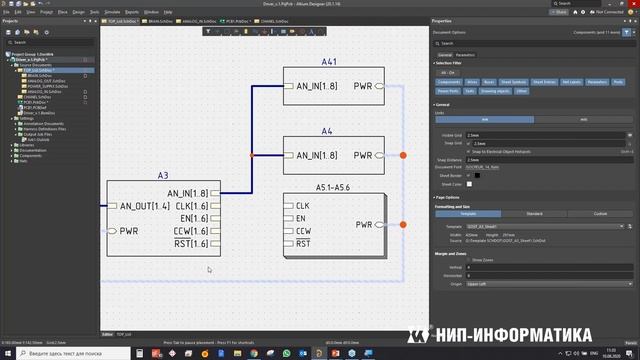Toggle the Show Zones checkbox
640x360 pixels.
click(468, 260)
